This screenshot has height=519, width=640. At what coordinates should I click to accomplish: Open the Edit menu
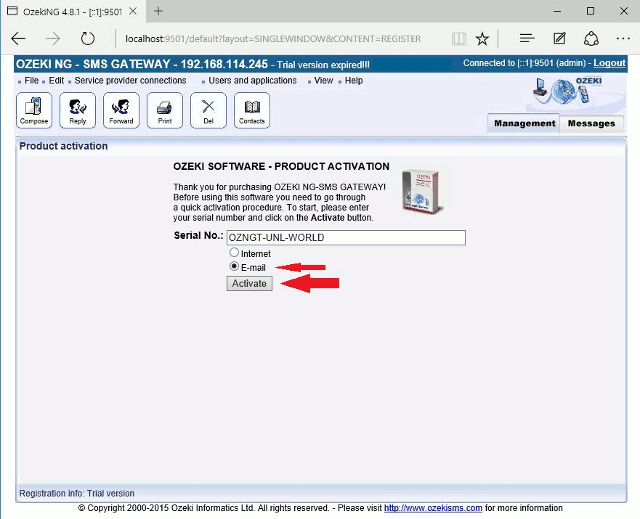click(56, 81)
